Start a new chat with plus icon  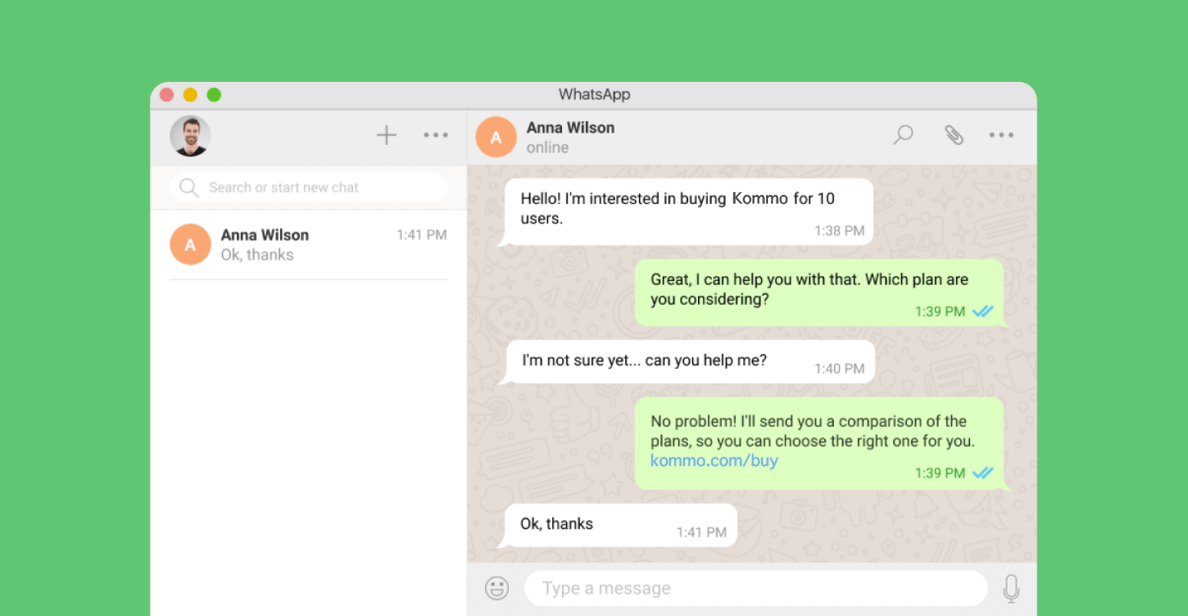coord(386,135)
